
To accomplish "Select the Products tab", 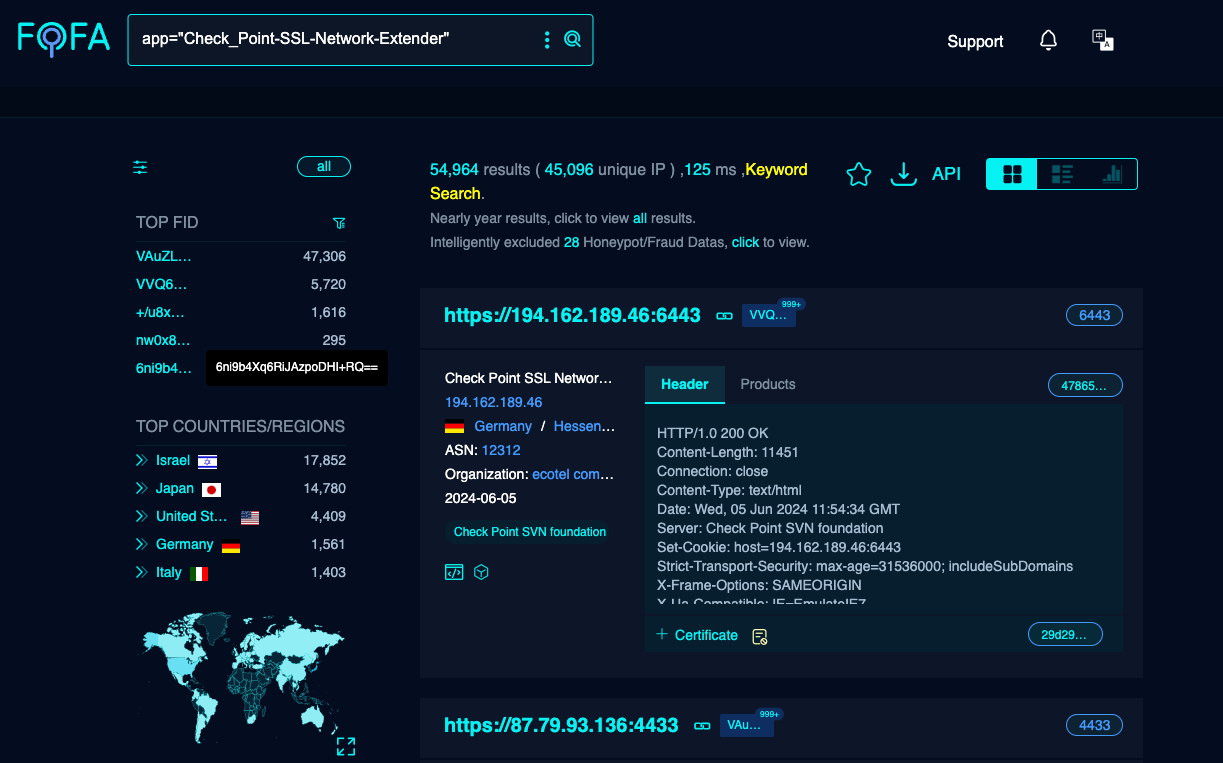I will (768, 384).
